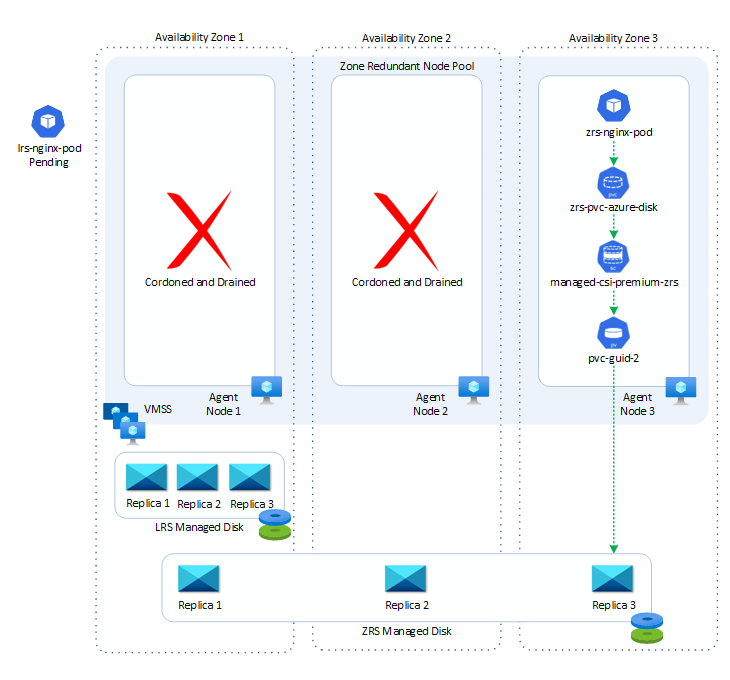Viewport: 730px width, 680px height.
Task: Select the Agent Node 2 VM icon
Action: 473,390
